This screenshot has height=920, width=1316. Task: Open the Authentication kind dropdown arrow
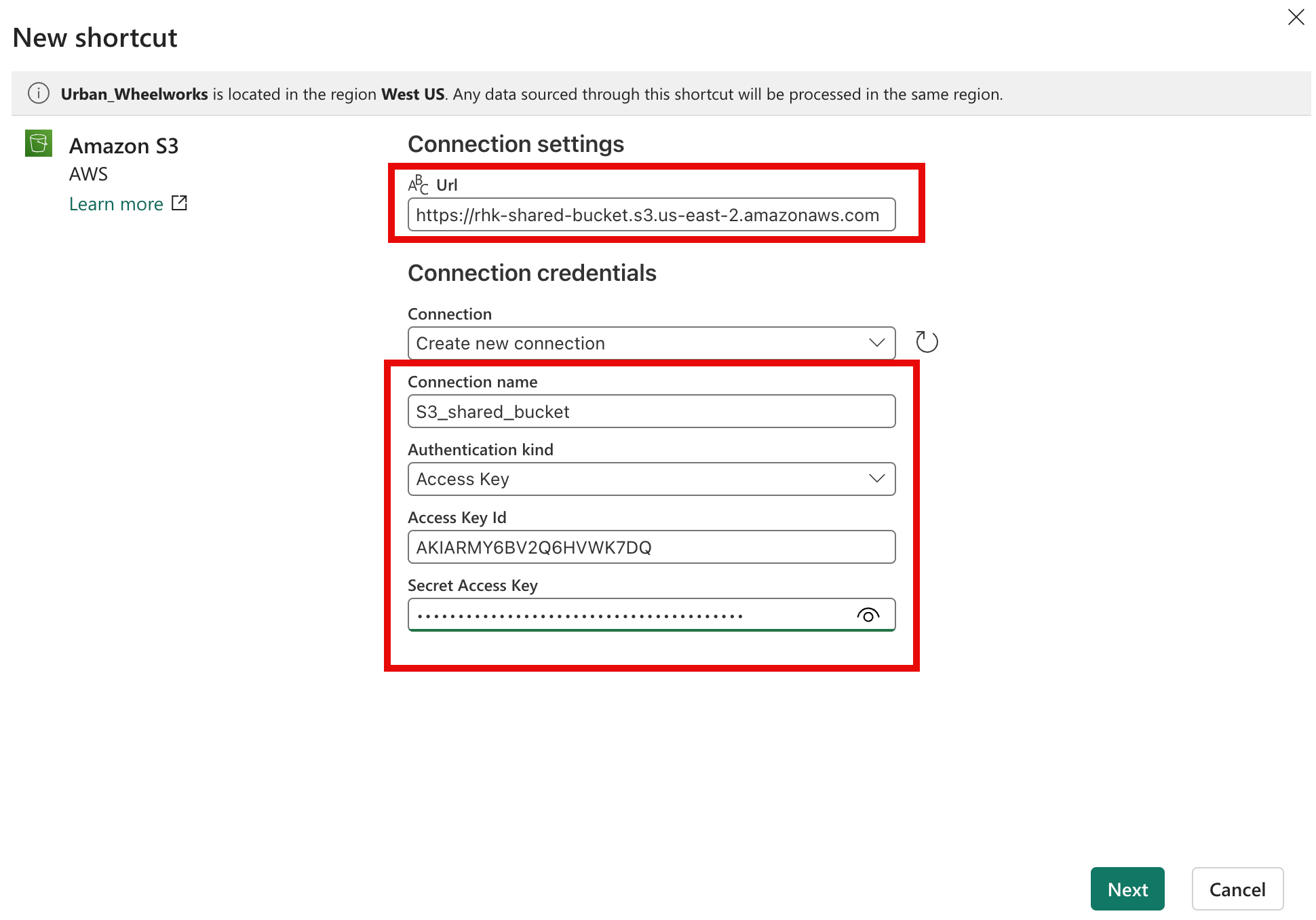coord(876,478)
